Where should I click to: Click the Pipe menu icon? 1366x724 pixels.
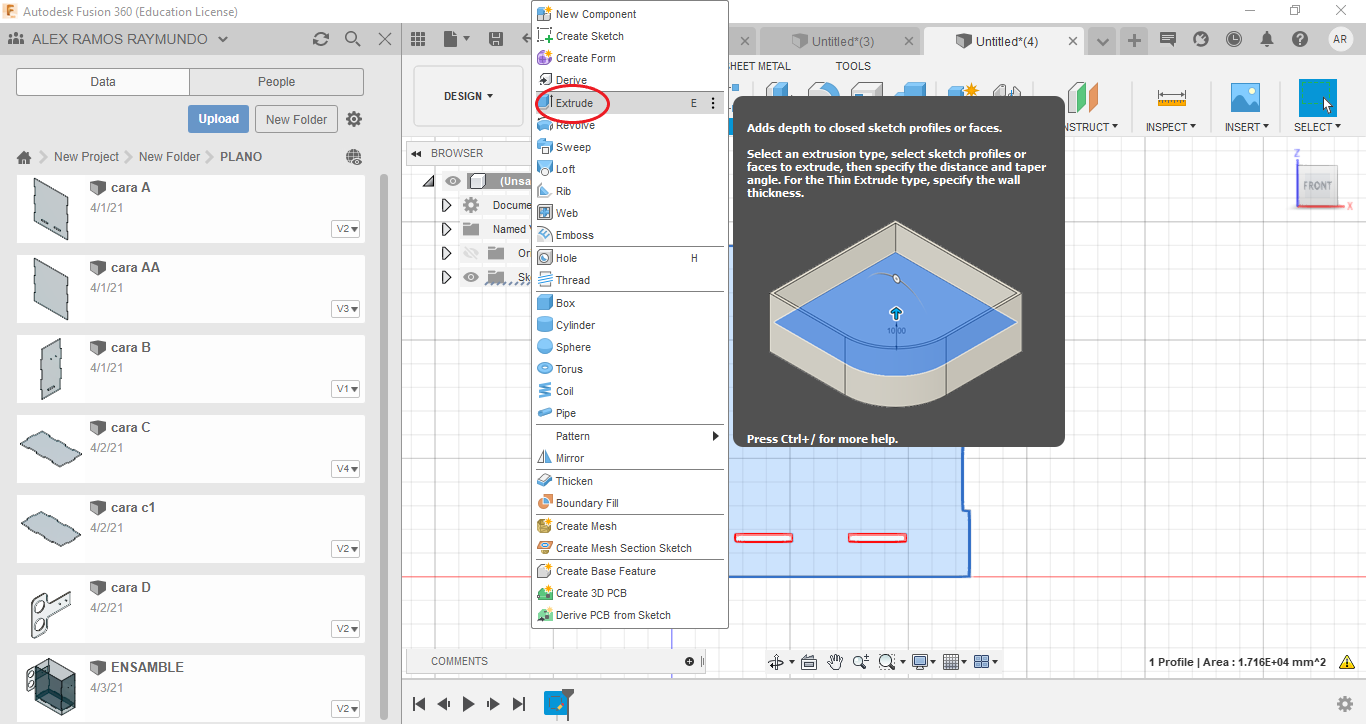coord(545,413)
